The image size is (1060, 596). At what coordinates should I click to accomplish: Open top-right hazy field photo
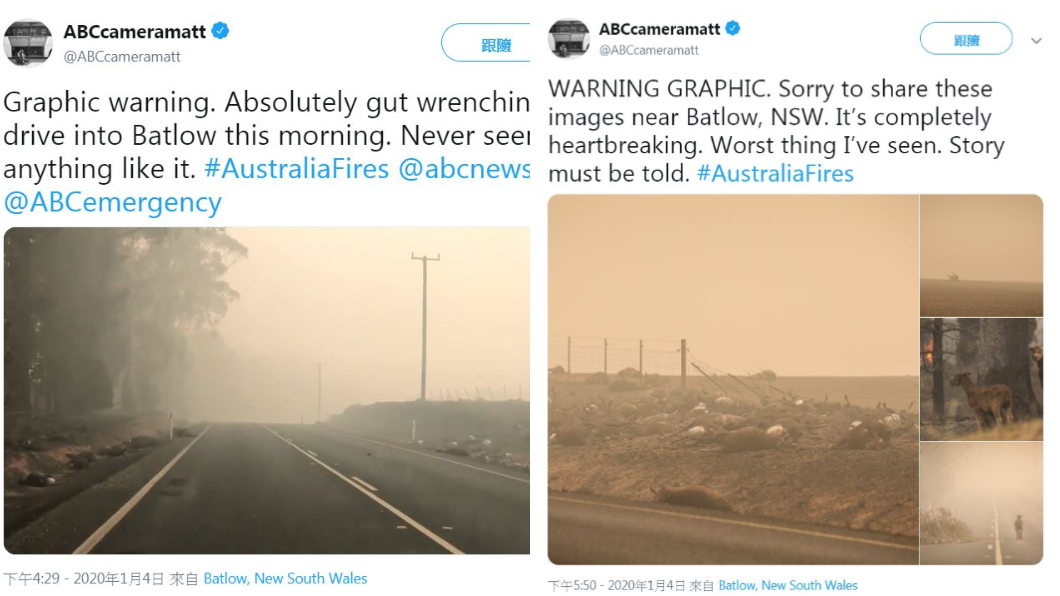tap(982, 255)
